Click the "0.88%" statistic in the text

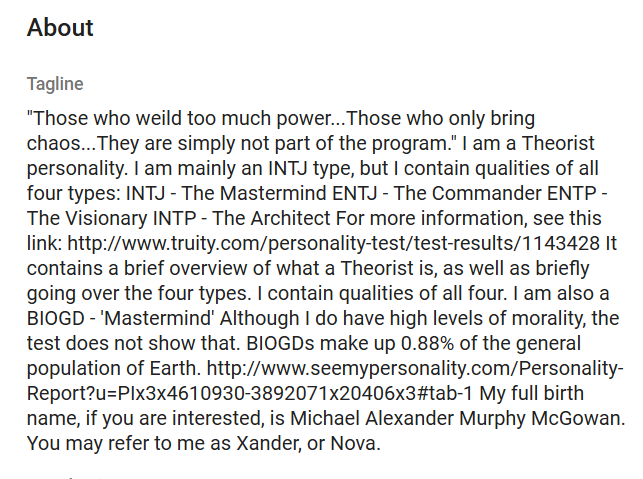tap(427, 343)
